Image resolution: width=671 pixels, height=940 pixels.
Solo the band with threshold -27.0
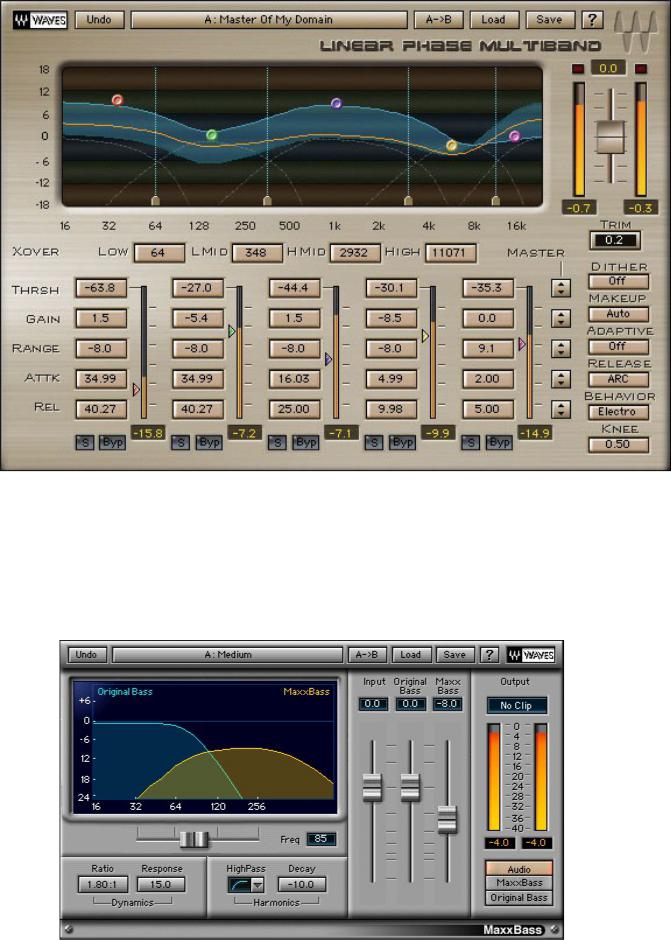point(180,442)
